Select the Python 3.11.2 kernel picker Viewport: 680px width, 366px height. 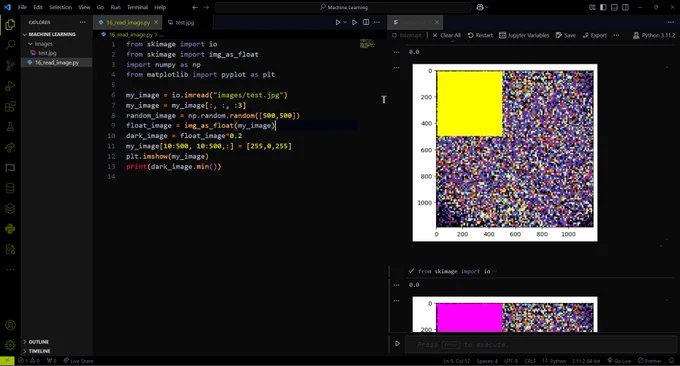[x=654, y=35]
